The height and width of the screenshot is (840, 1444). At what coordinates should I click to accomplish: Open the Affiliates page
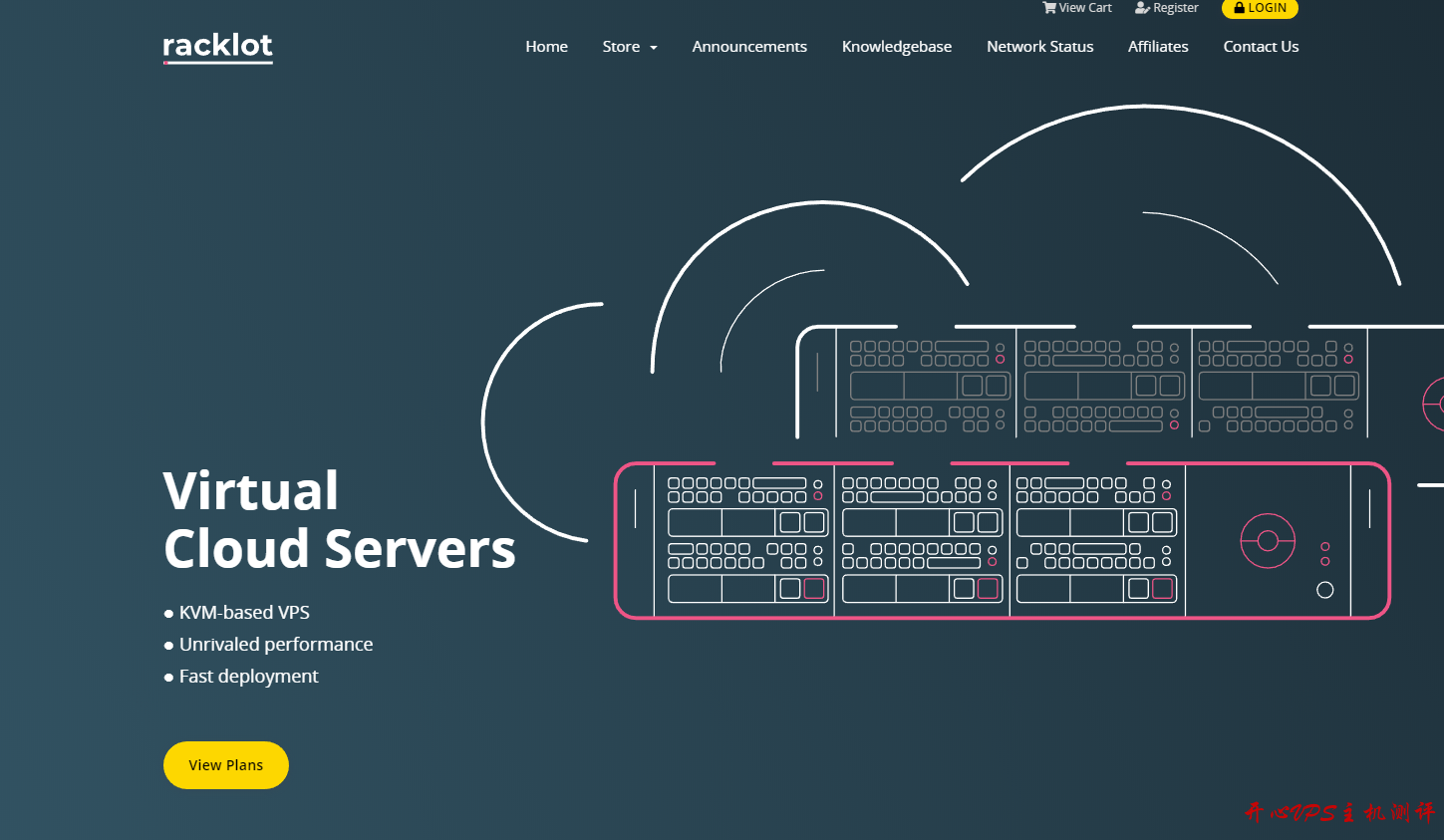(1157, 47)
